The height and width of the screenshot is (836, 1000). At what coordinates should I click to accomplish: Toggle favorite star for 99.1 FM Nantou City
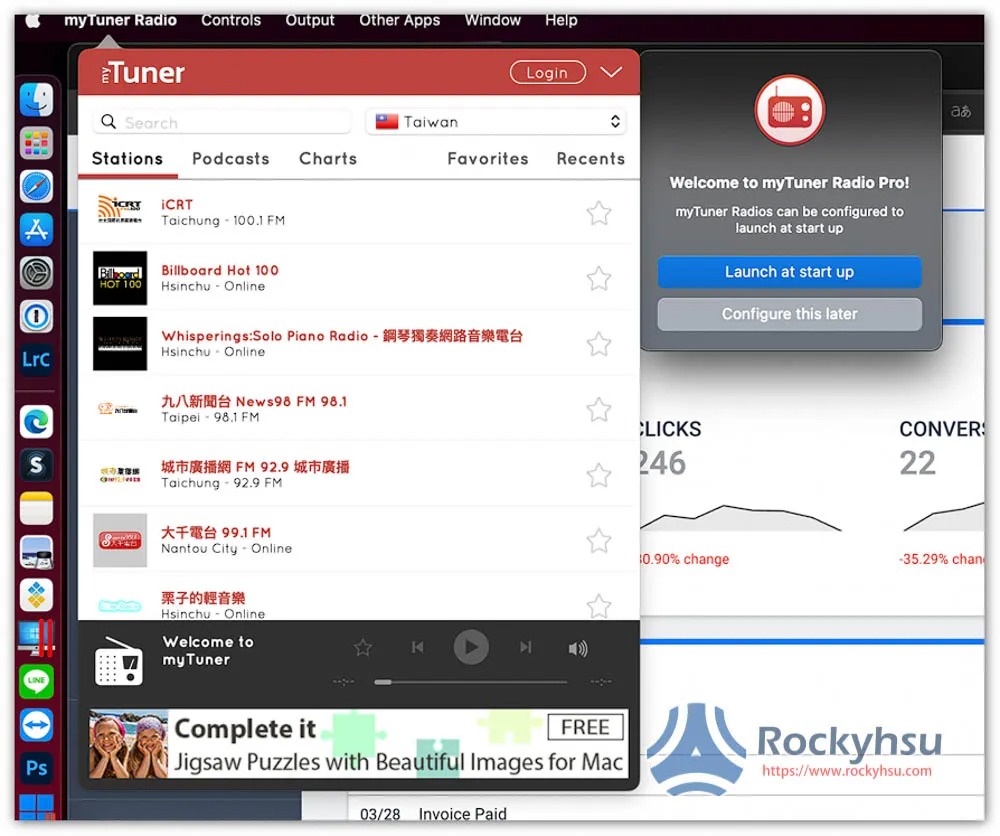[599, 541]
